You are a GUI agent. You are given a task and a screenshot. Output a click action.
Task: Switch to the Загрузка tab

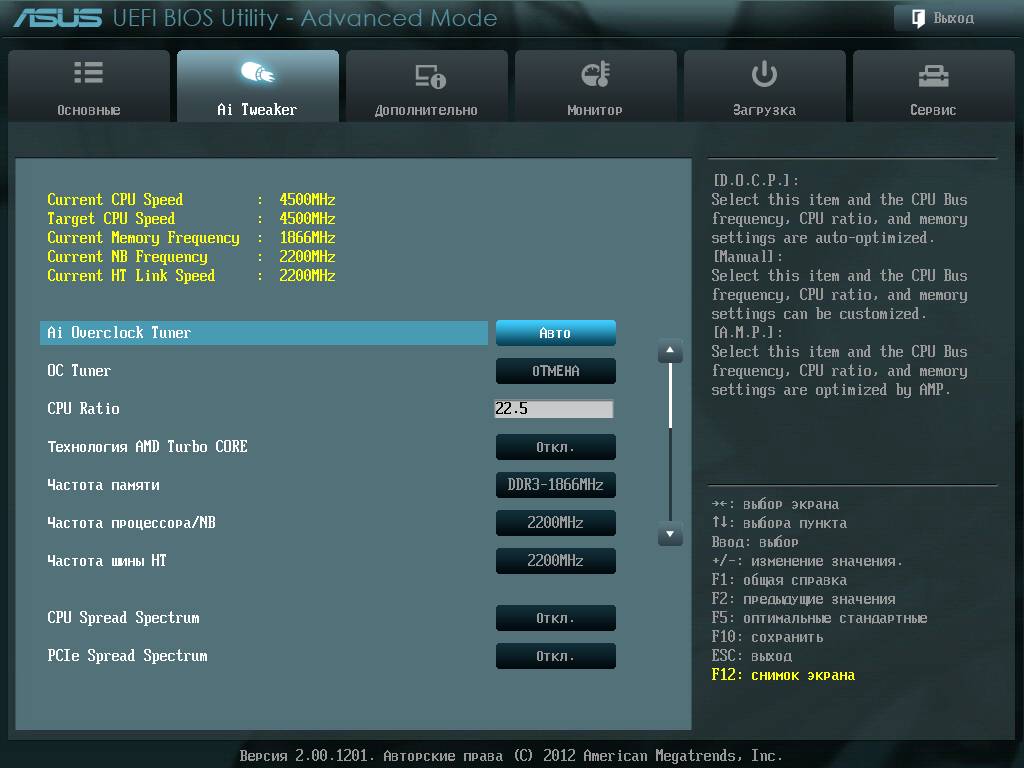[x=764, y=88]
